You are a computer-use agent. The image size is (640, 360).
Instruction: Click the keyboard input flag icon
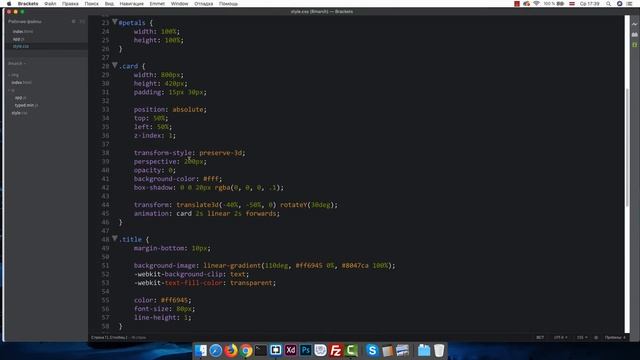(x=572, y=4)
